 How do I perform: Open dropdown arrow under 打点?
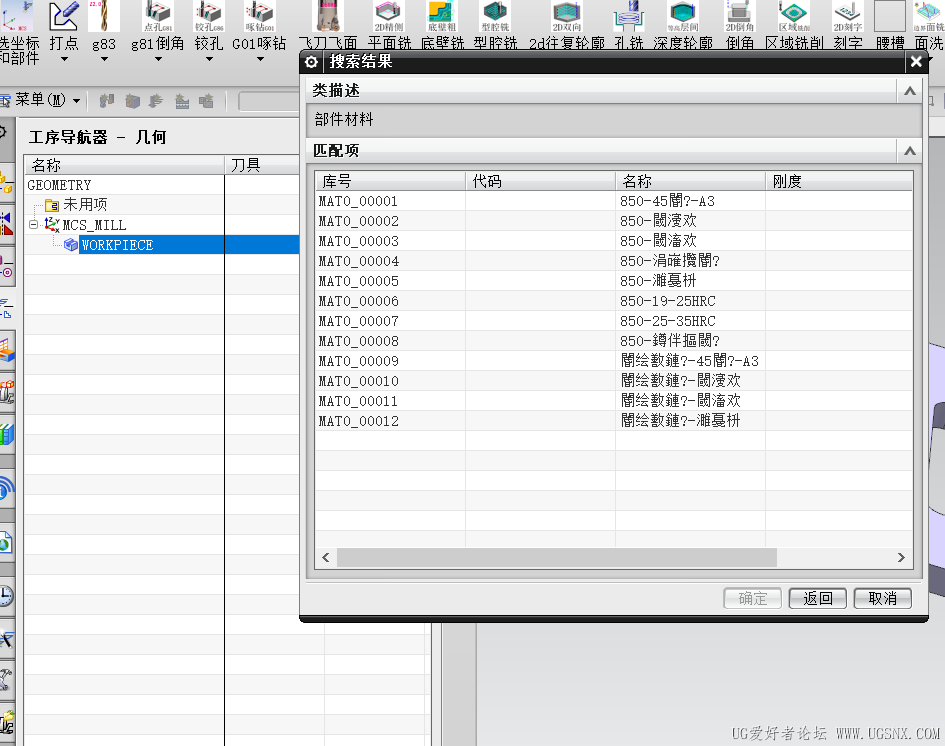64,59
